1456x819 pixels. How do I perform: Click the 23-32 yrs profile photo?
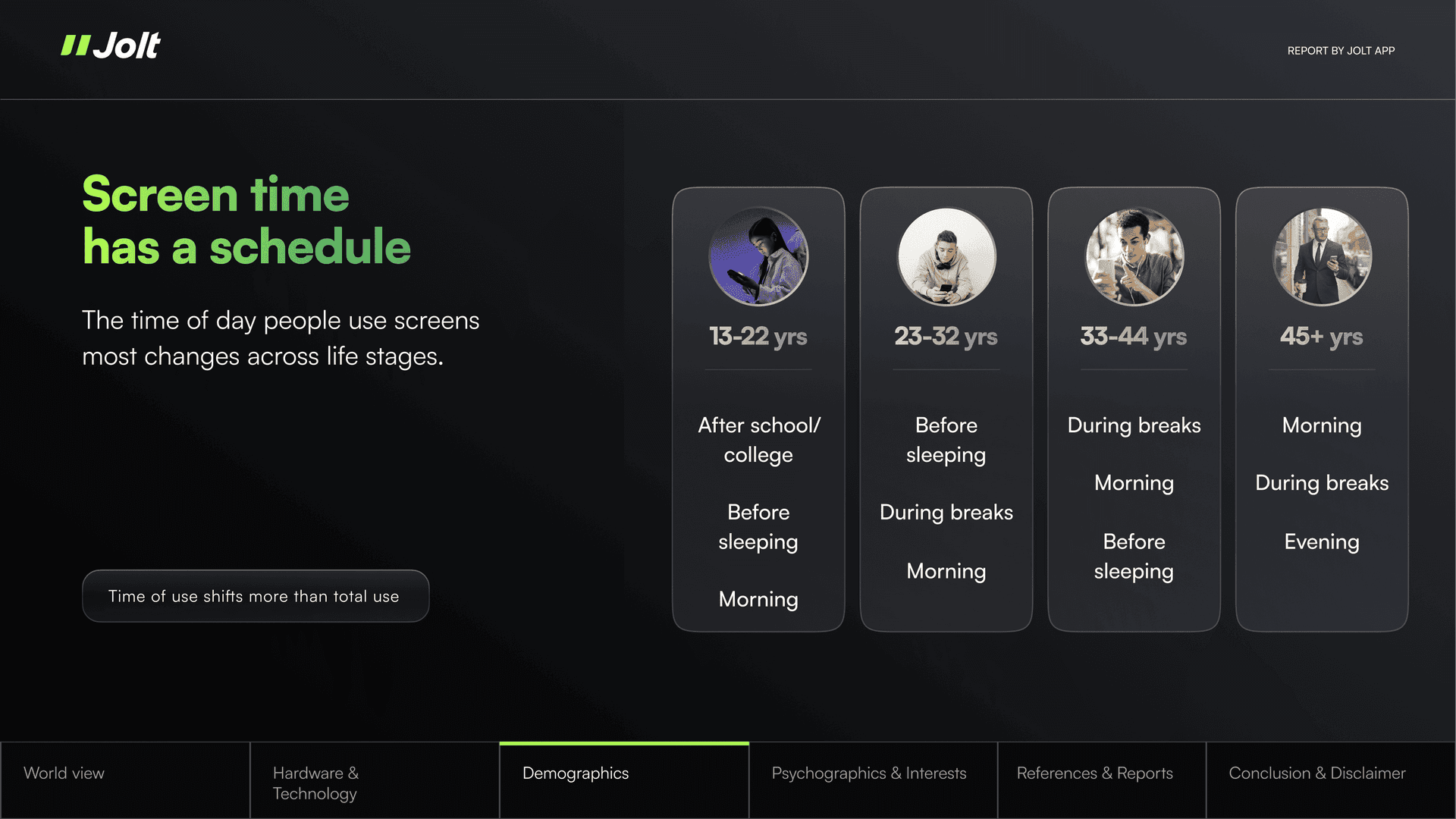pos(946,257)
